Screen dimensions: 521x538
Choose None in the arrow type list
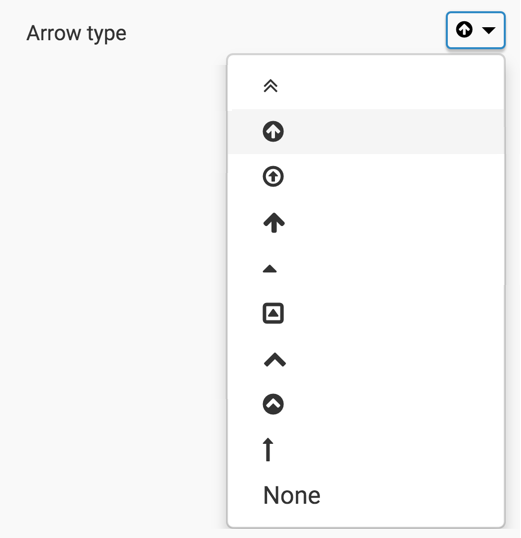click(x=292, y=495)
